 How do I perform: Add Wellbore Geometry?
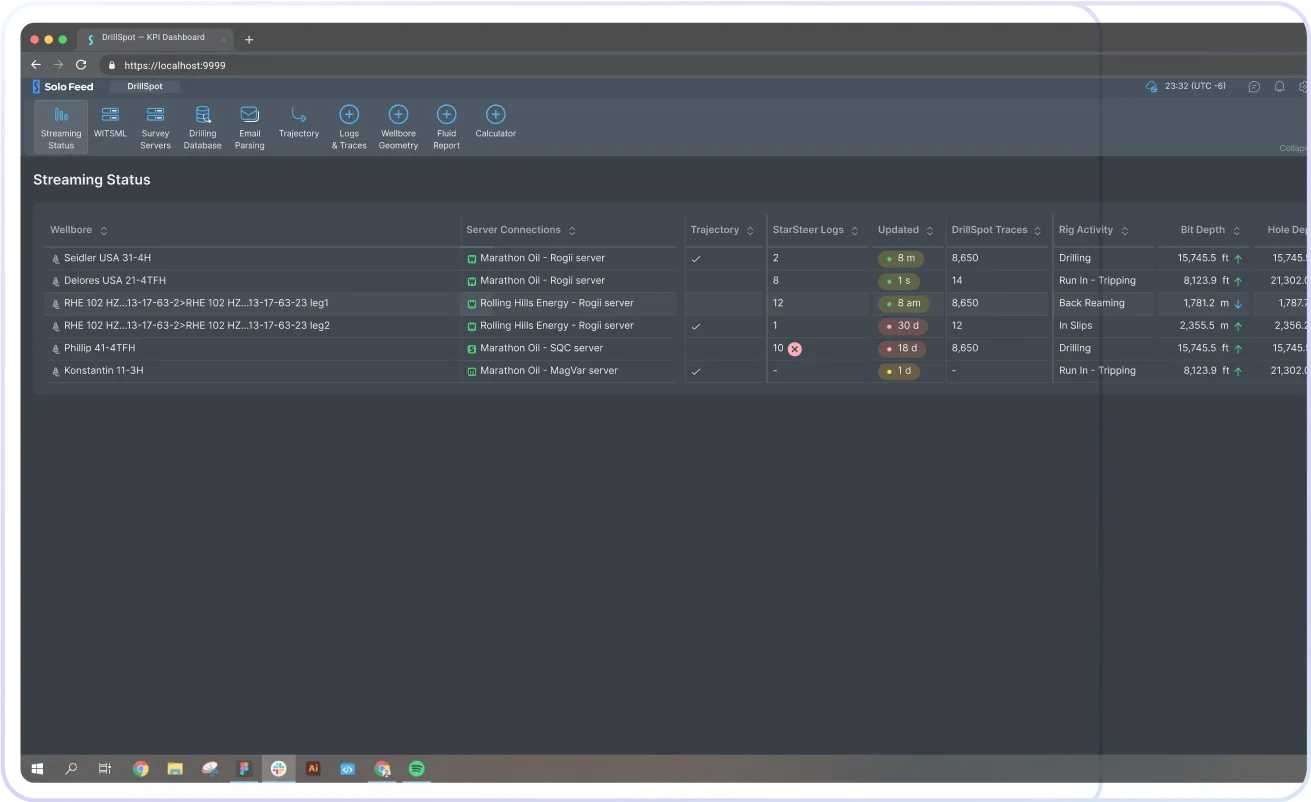point(398,127)
